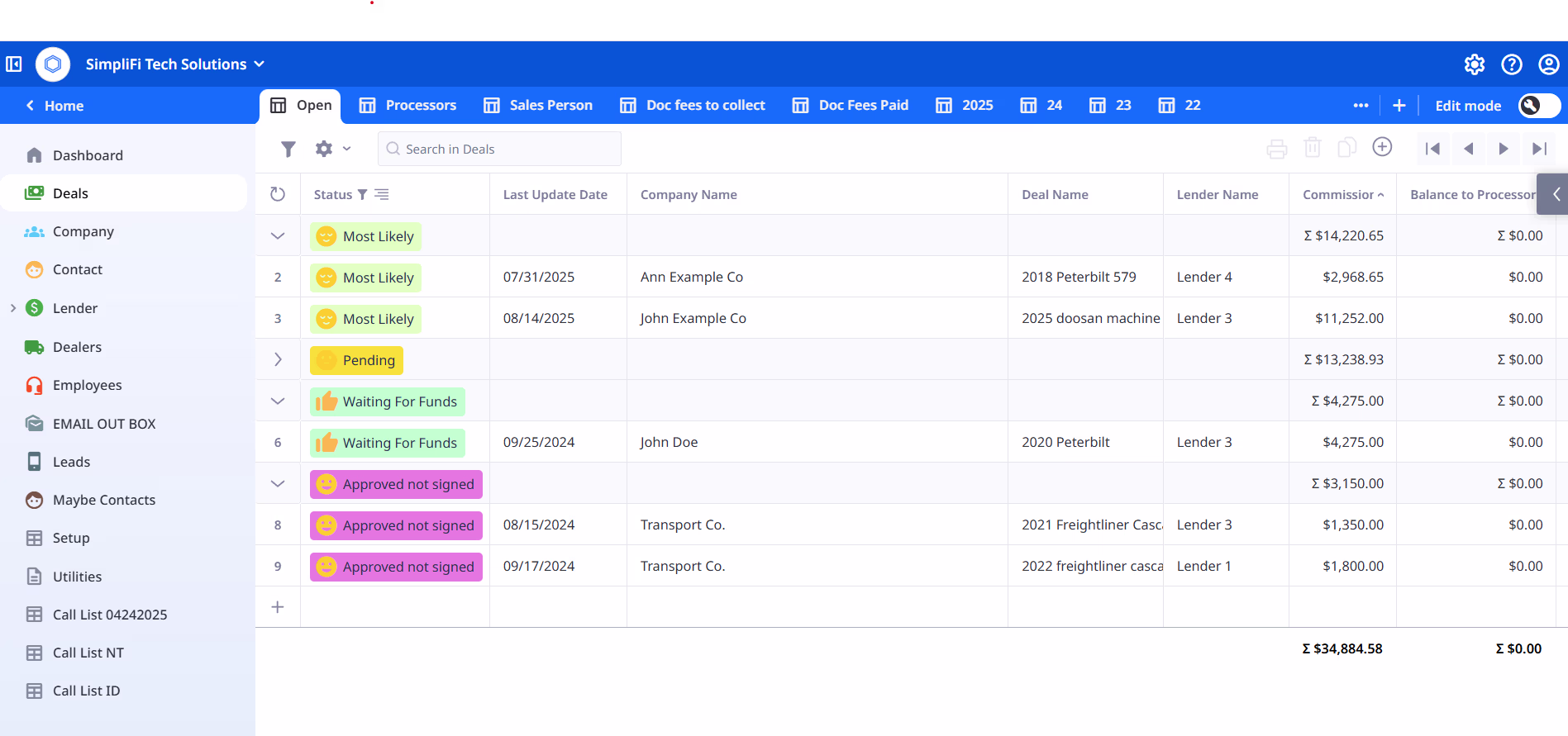Click the Status column filter icon

click(362, 195)
